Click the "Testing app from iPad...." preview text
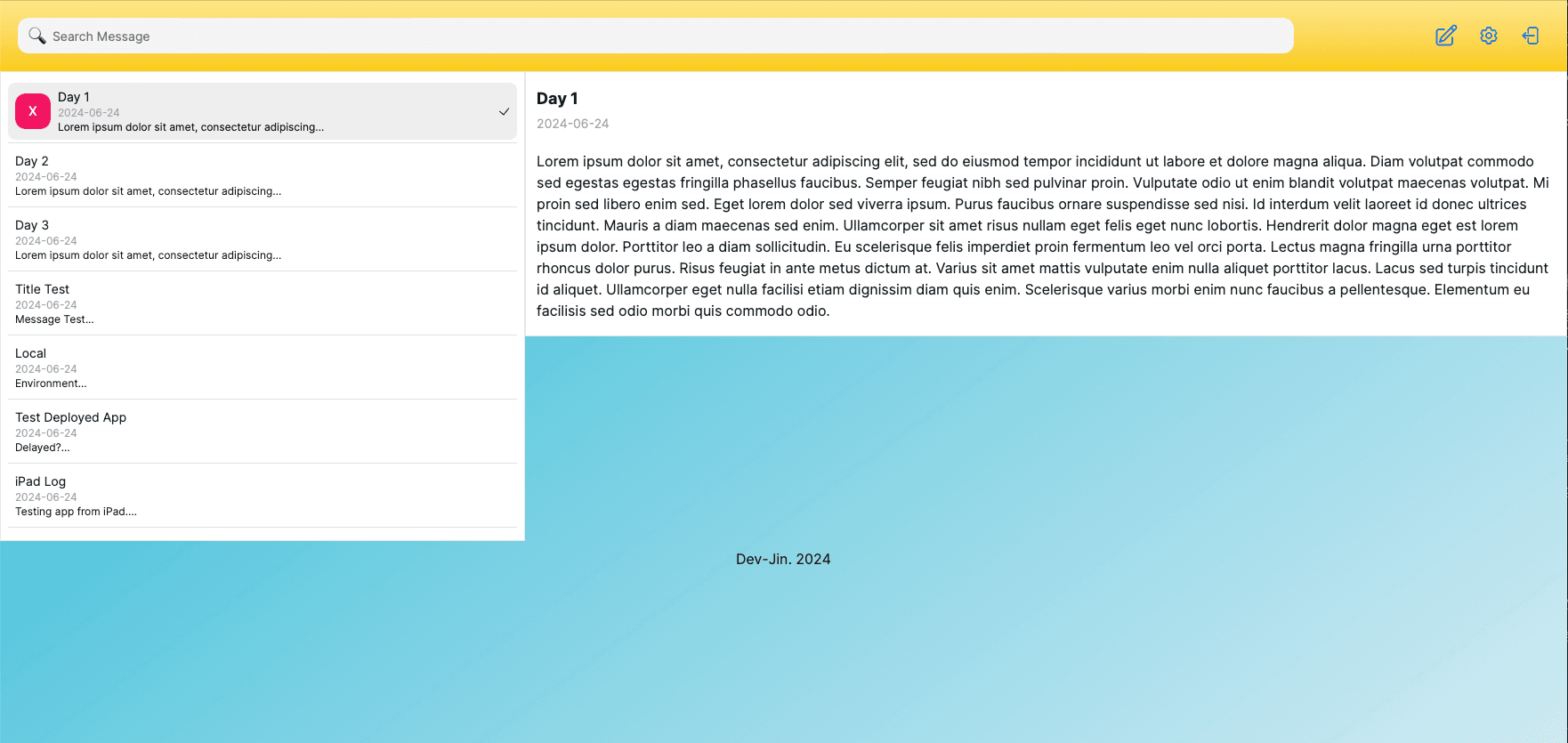The image size is (1568, 743). (76, 512)
